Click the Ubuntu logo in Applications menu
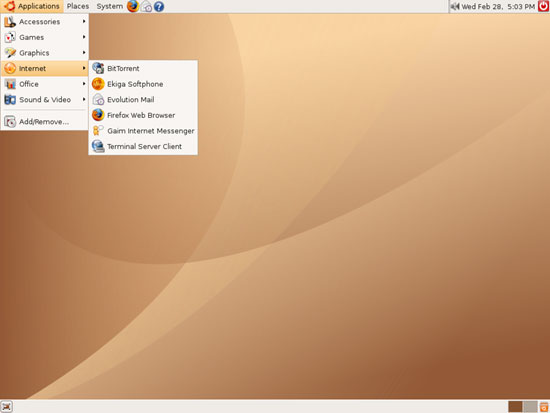Screen dimensions: 550x413 [x=9, y=6]
